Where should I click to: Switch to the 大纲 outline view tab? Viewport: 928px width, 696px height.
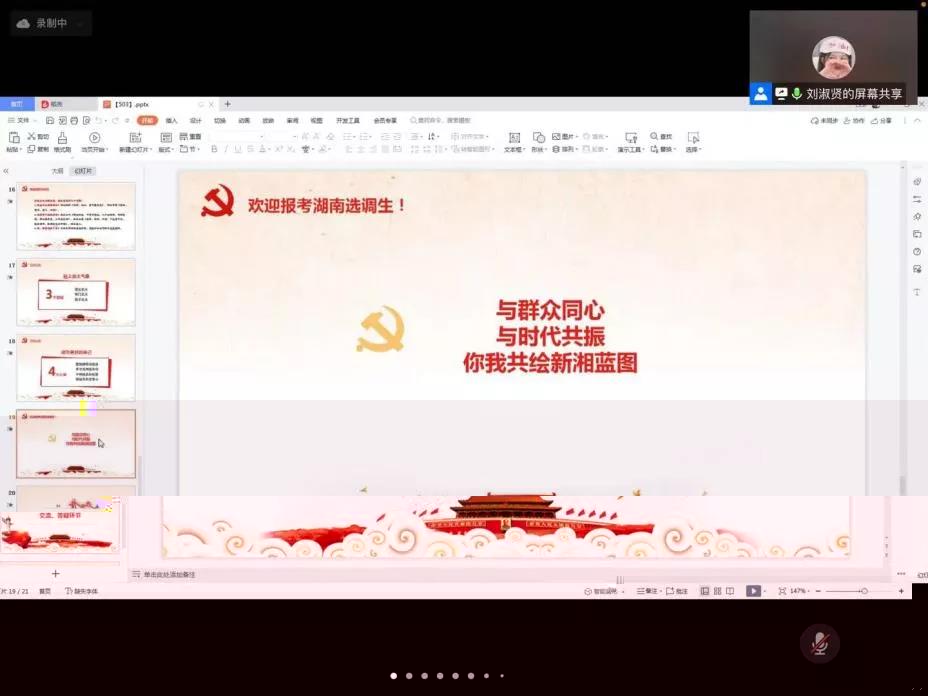57,171
